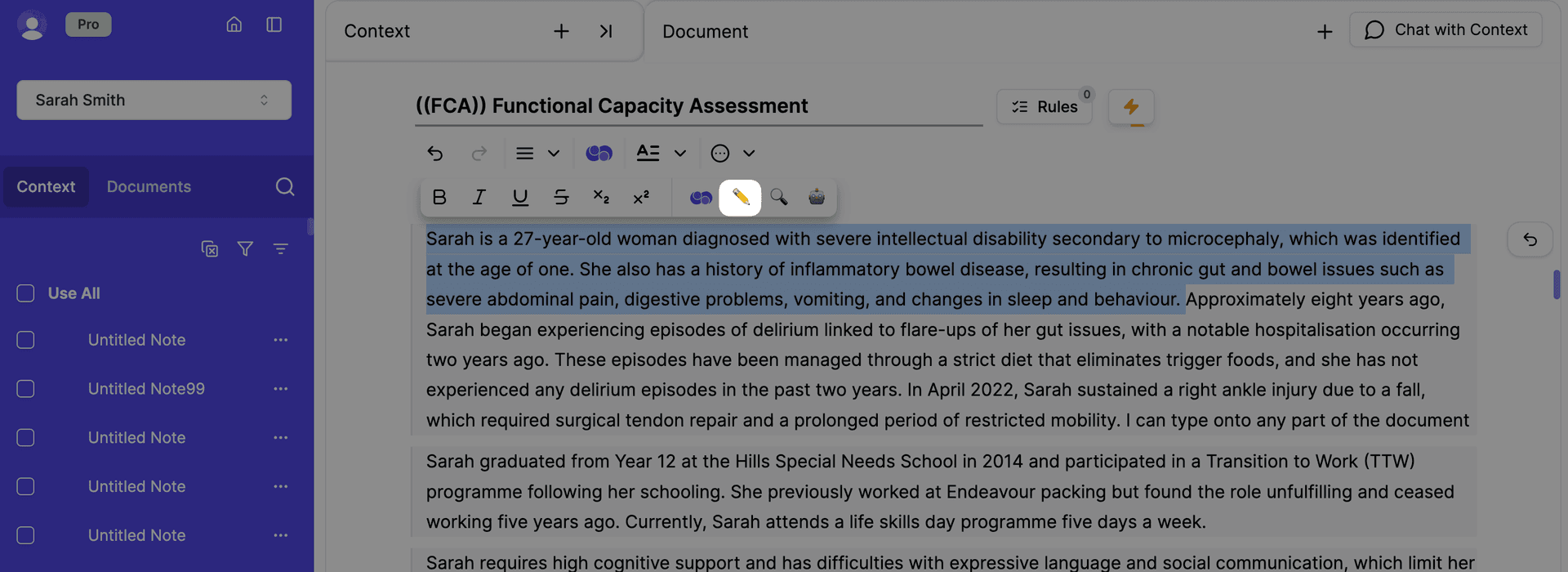Open the filter icon in Context sidebar

(245, 249)
